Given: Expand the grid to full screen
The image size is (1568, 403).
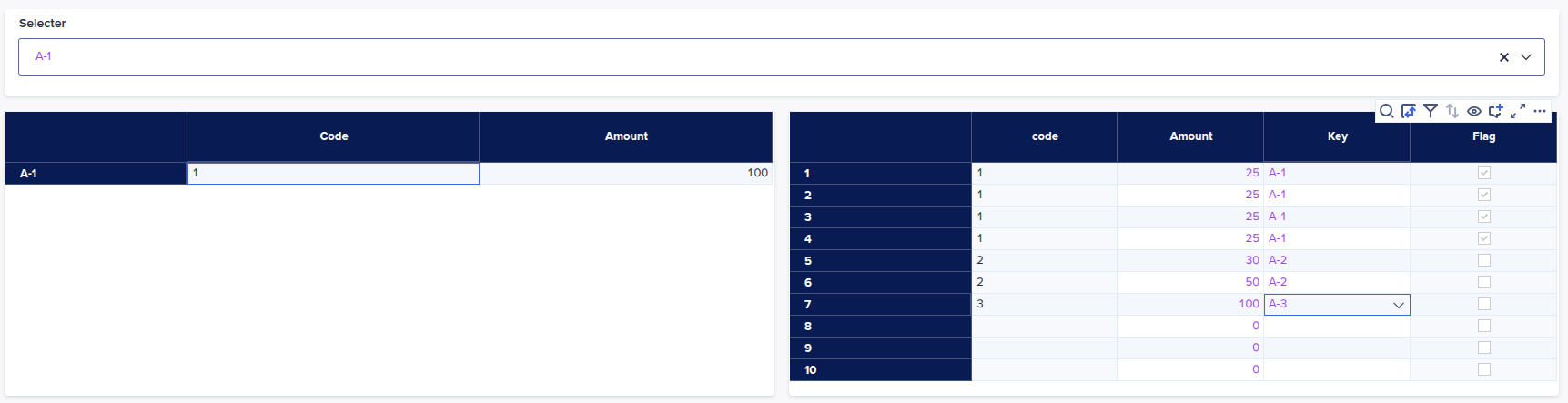Looking at the screenshot, I should pos(1518,111).
